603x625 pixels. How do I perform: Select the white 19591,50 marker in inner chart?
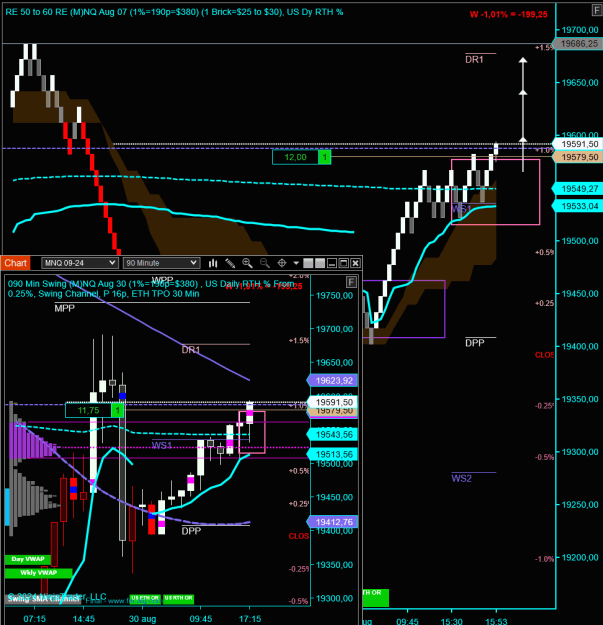pos(332,402)
